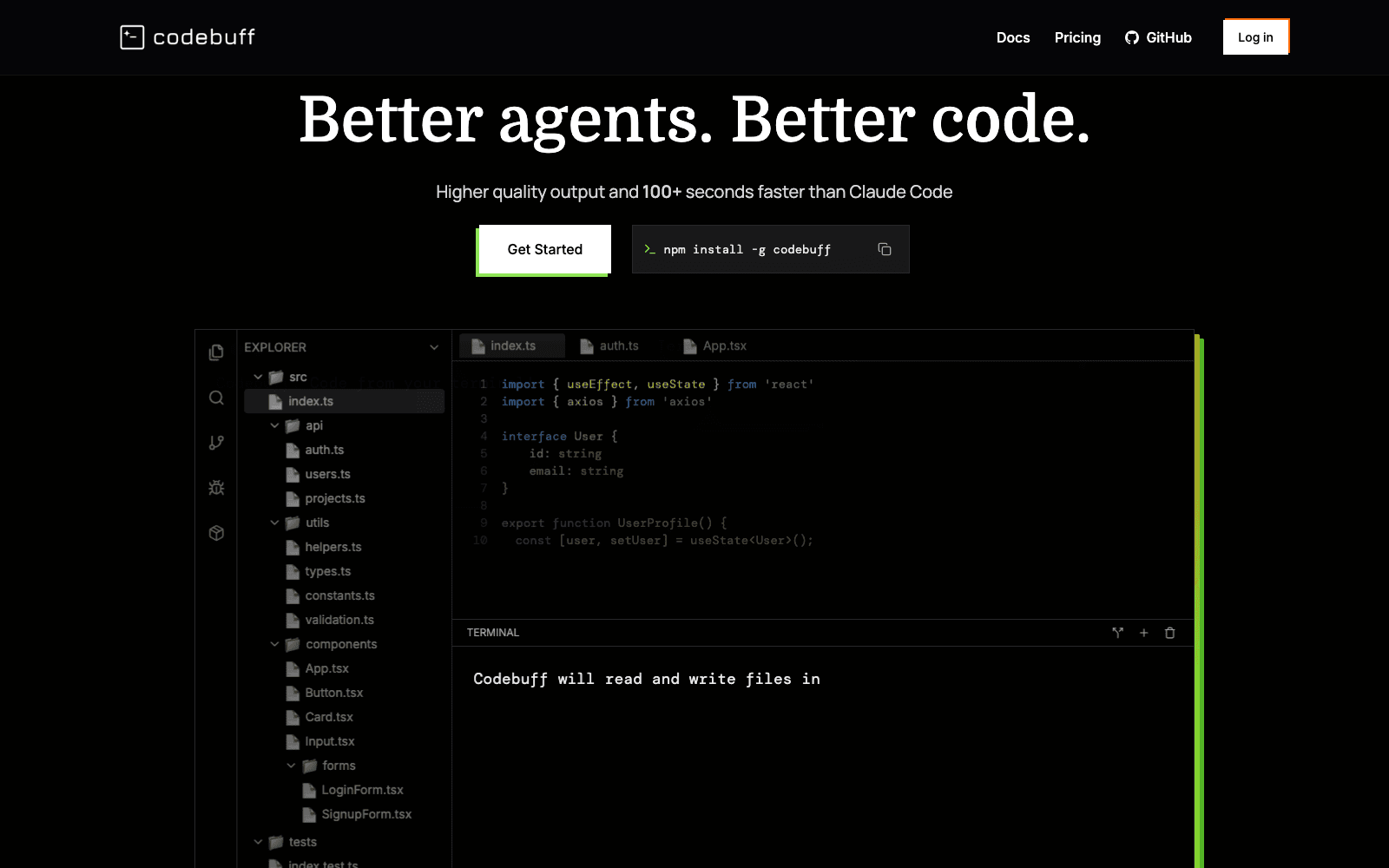Click the Better agents. Better code. heading

(x=694, y=120)
